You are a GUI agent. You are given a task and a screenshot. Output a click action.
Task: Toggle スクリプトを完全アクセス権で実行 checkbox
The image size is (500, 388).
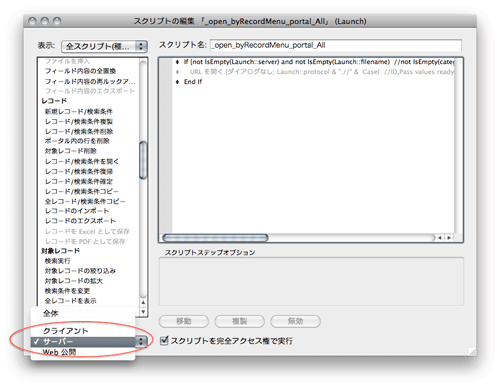(x=164, y=340)
